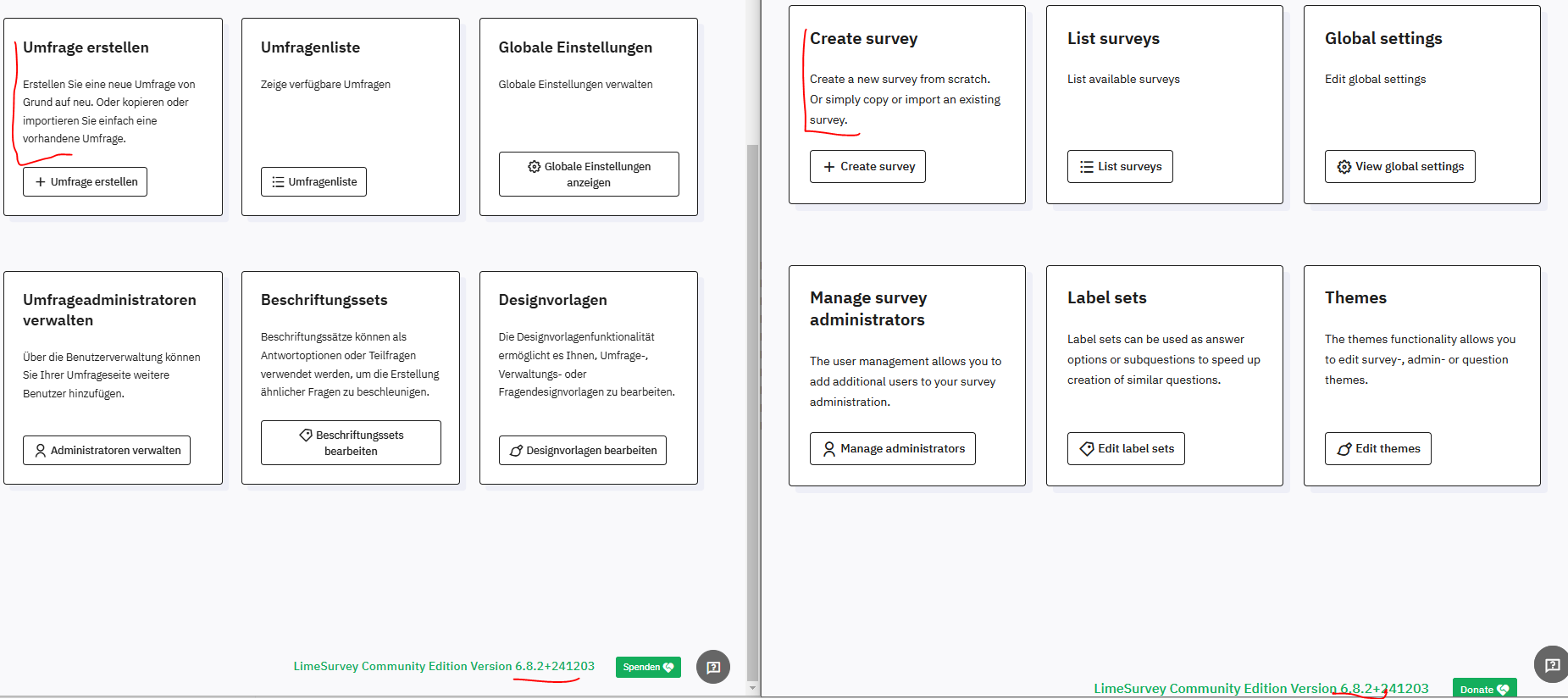The image size is (1568, 699).
Task: Click the scrollbar down arrow in left panel
Action: [x=752, y=688]
